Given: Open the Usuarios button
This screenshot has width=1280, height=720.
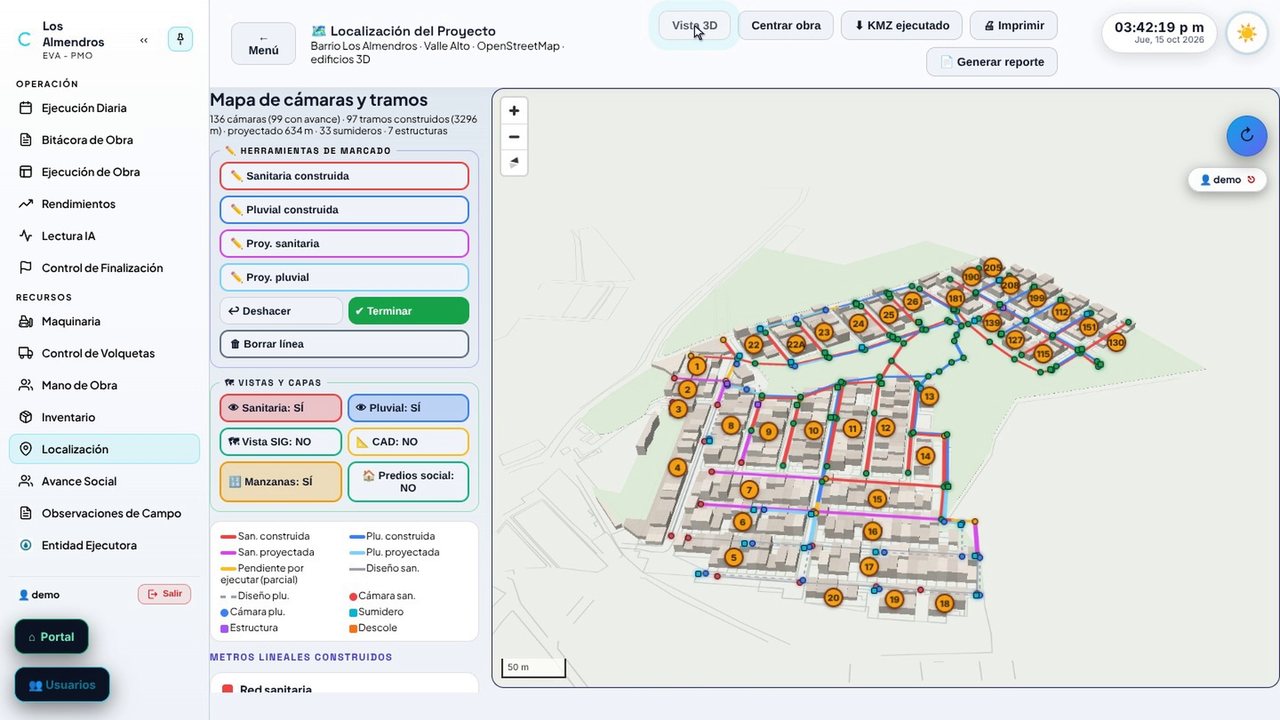Looking at the screenshot, I should (62, 685).
